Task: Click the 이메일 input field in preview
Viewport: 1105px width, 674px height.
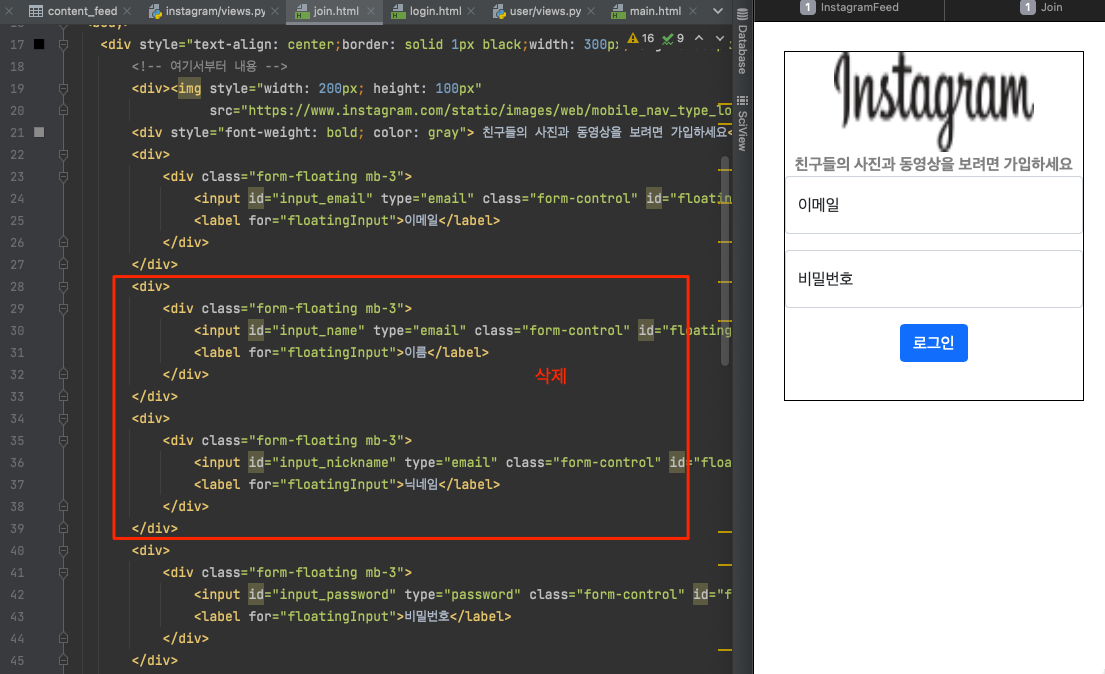Action: pyautogui.click(x=934, y=205)
